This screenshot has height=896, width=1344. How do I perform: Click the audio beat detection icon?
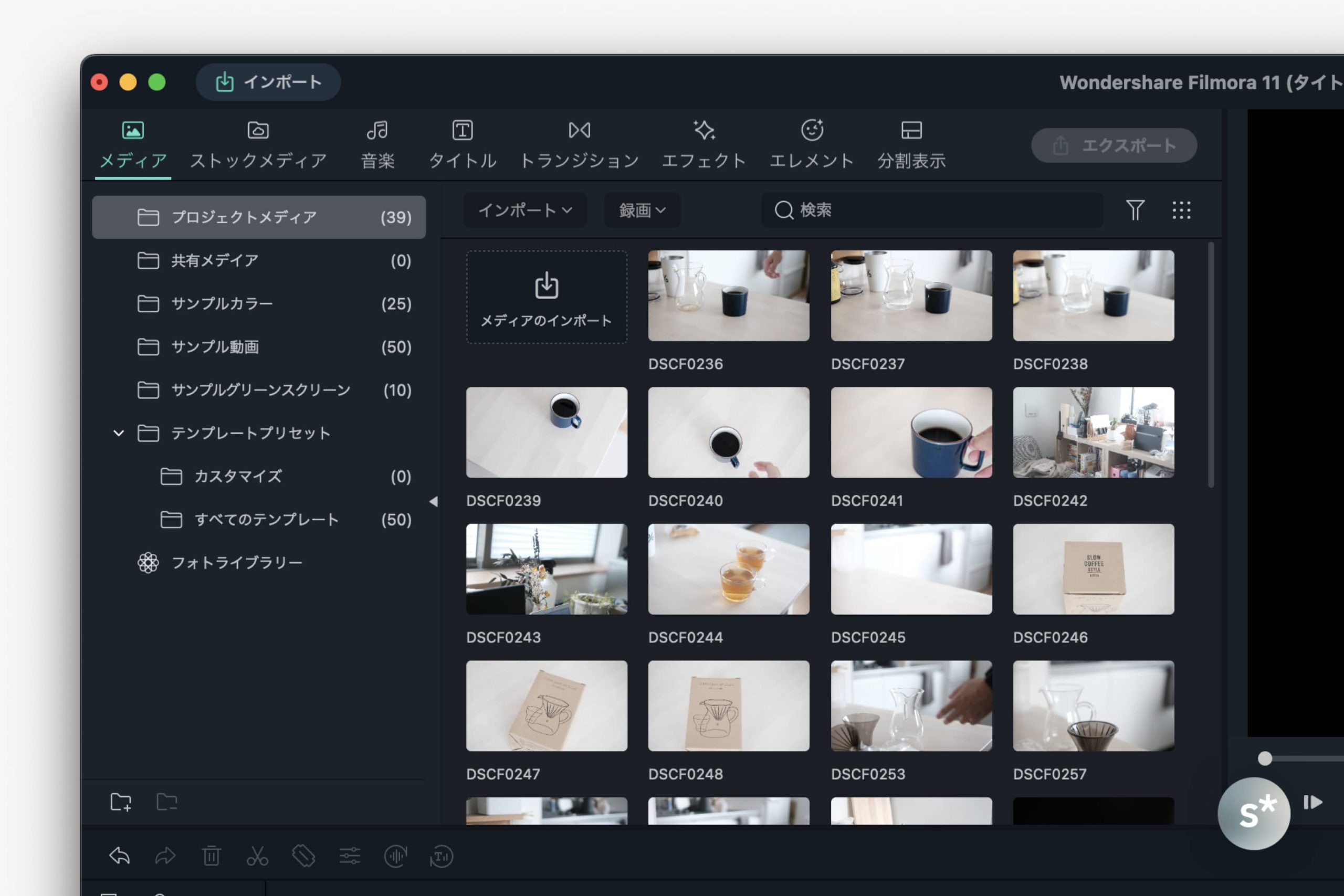(395, 856)
